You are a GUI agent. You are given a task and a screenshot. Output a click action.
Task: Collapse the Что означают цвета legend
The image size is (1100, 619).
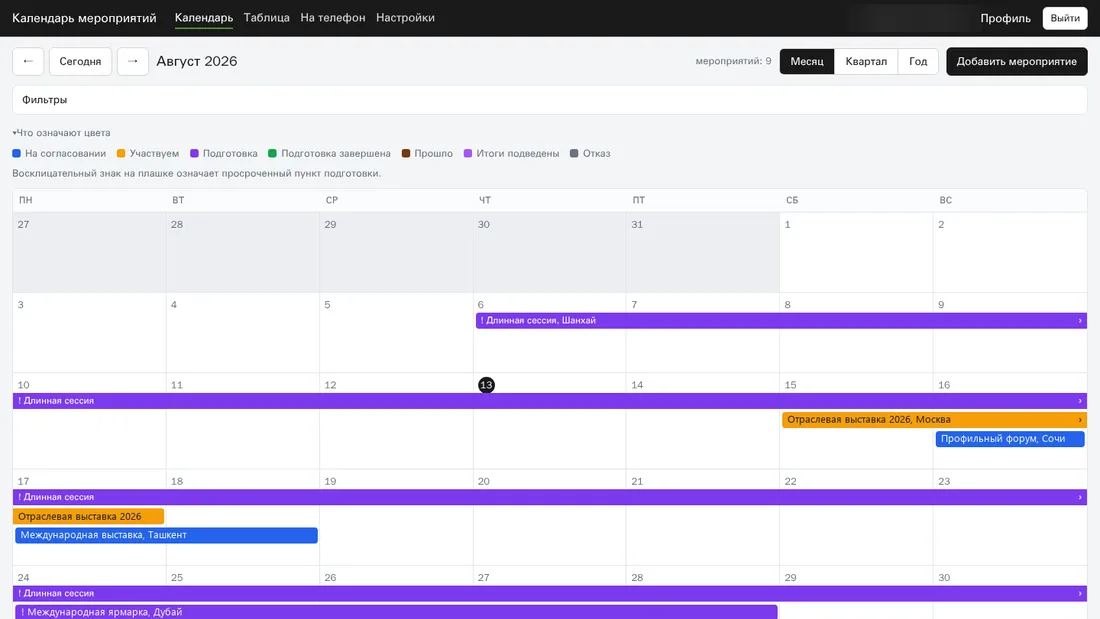61,133
